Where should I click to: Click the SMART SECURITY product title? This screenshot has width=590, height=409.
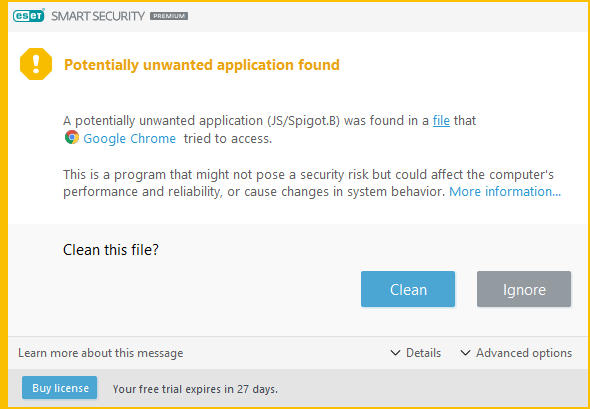click(98, 16)
